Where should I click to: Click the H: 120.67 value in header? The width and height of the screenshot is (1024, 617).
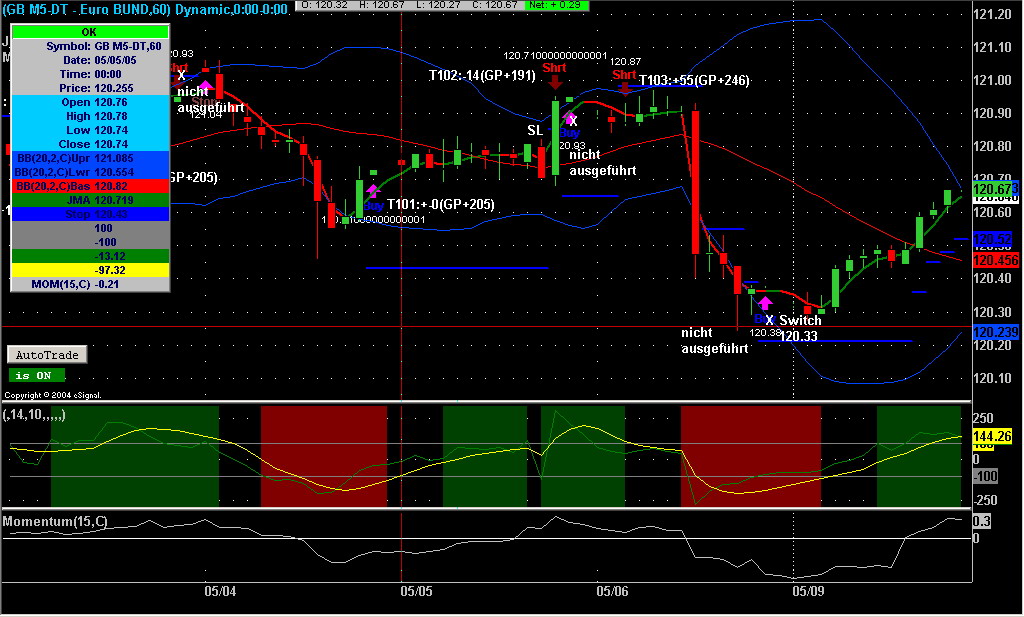pyautogui.click(x=383, y=5)
